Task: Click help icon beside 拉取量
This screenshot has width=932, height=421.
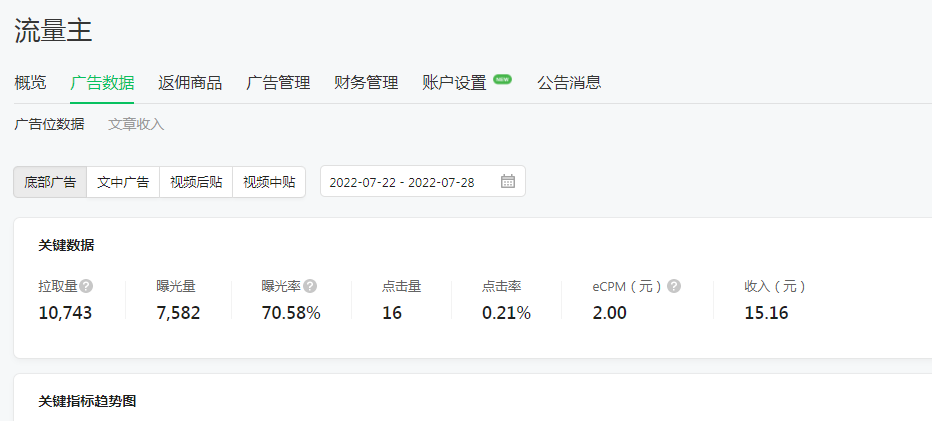Action: coord(86,287)
